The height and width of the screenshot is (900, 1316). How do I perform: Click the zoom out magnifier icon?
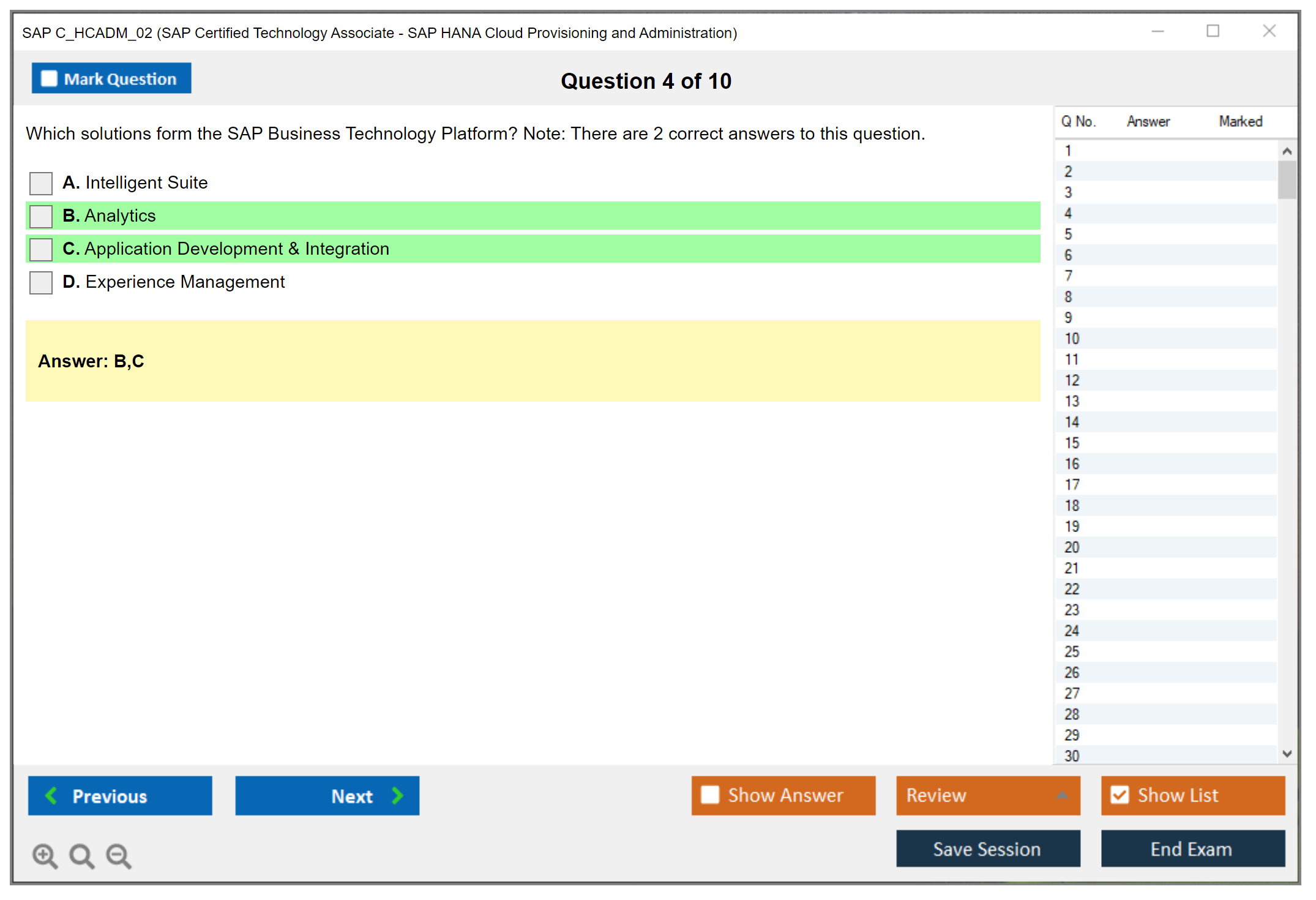click(x=118, y=855)
